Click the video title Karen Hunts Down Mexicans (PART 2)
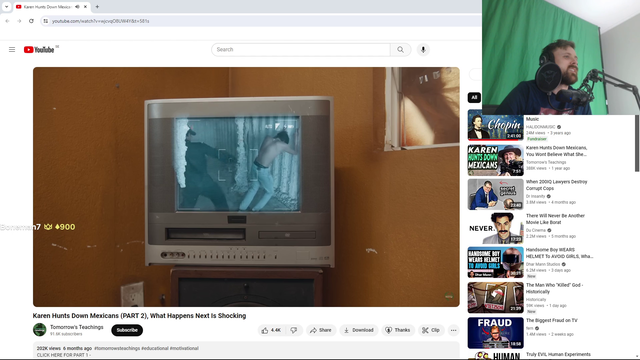Viewport: 640px width, 360px height. pos(139,316)
